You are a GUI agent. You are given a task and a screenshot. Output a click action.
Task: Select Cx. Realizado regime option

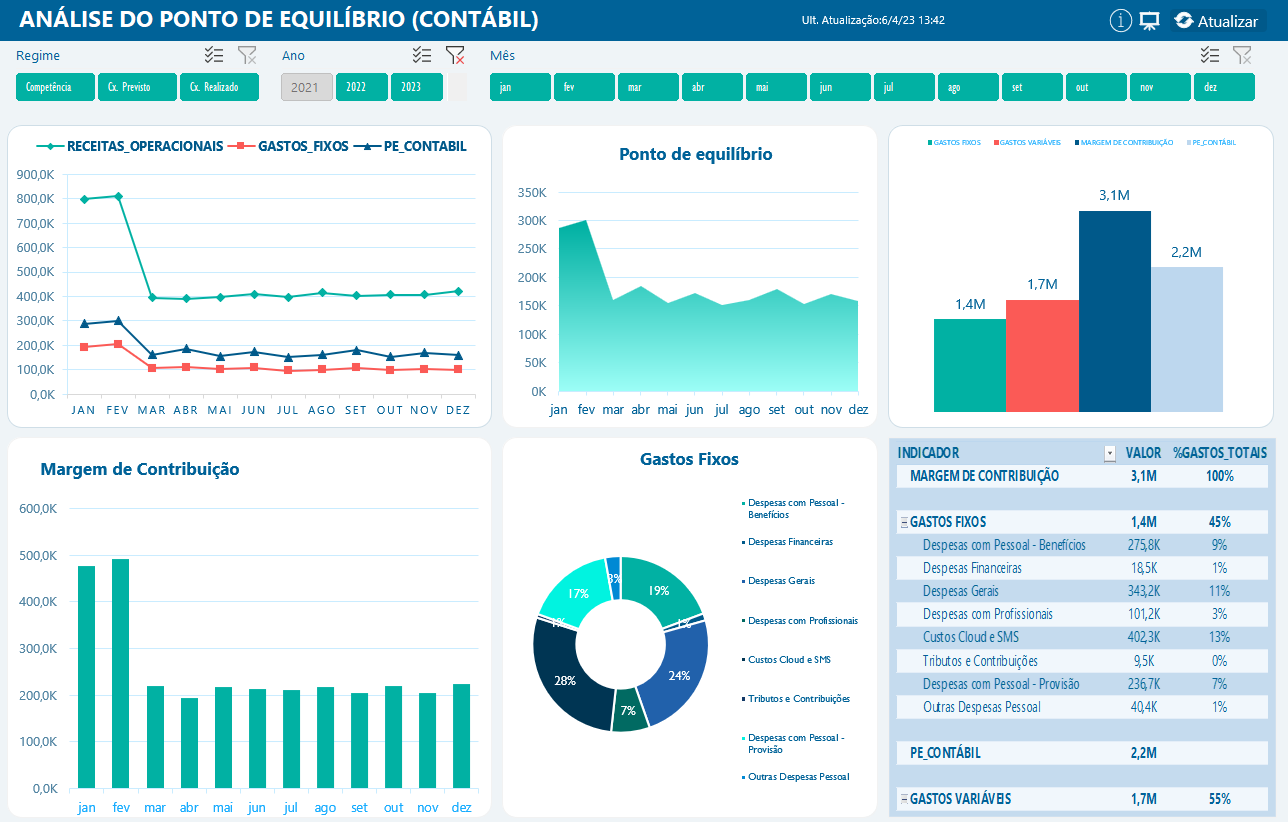click(219, 87)
